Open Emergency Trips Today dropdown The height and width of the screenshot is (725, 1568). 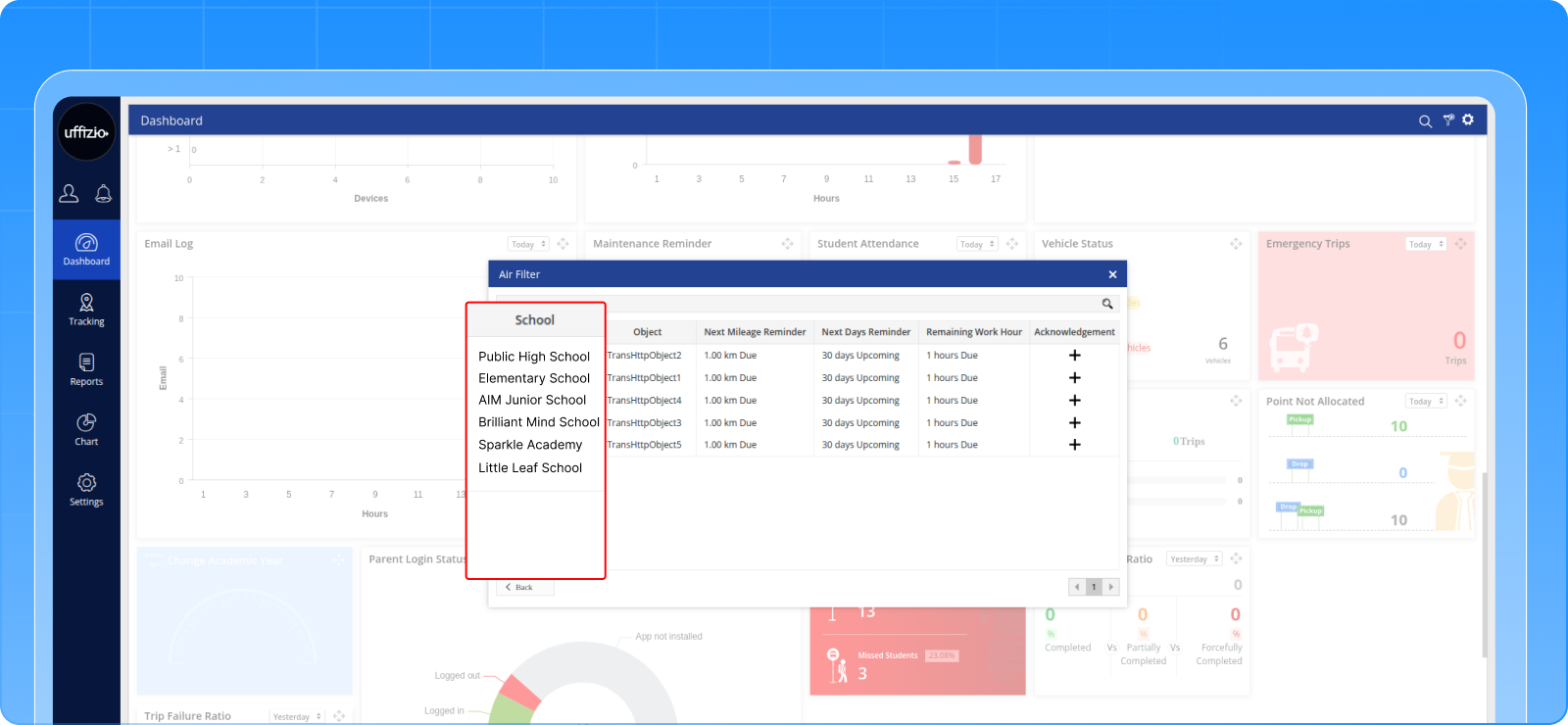(x=1426, y=244)
